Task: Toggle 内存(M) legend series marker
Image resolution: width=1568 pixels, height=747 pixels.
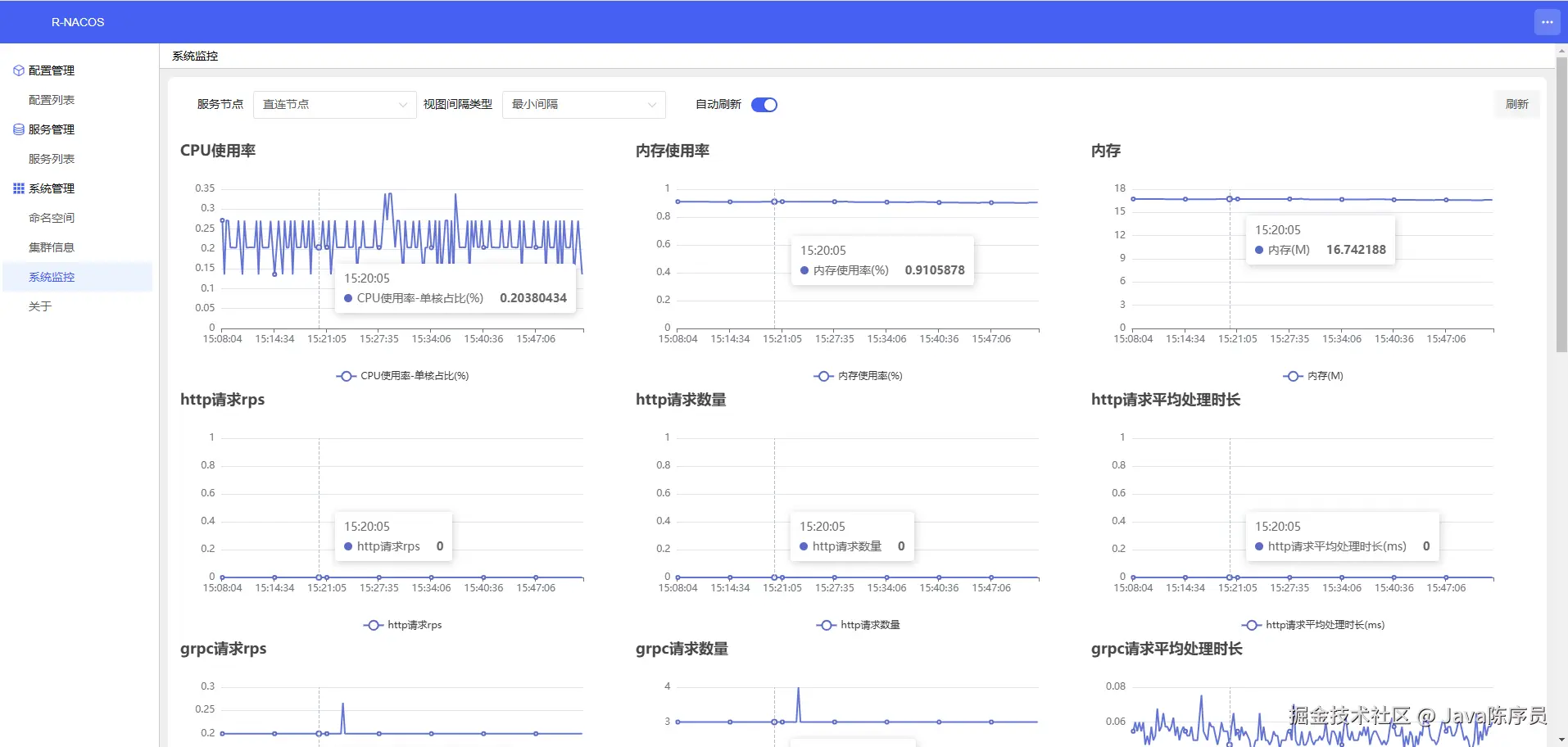Action: [x=1293, y=376]
